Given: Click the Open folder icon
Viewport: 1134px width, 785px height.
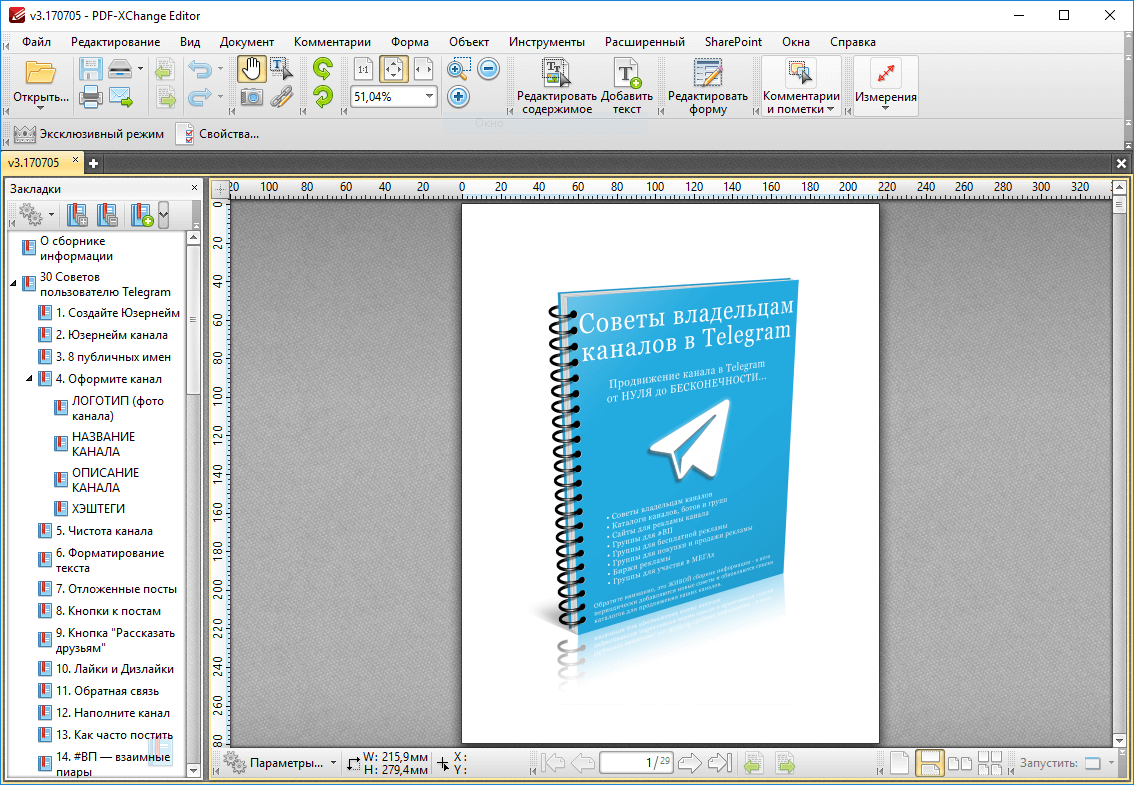Looking at the screenshot, I should (40, 73).
